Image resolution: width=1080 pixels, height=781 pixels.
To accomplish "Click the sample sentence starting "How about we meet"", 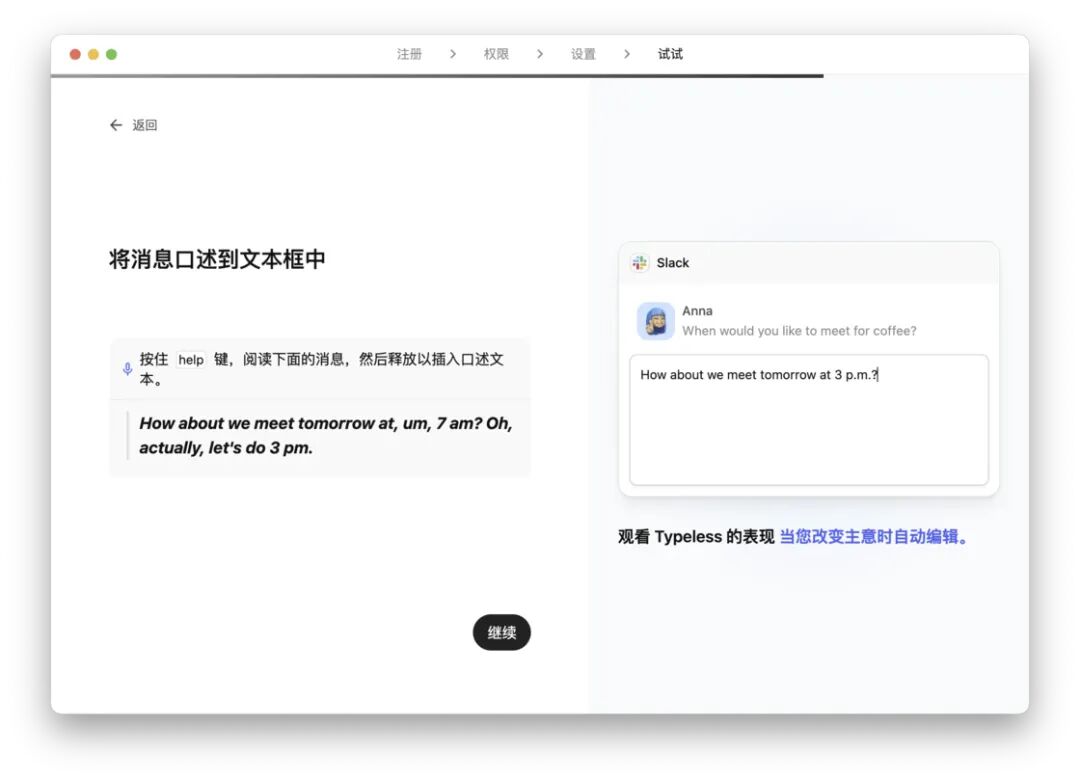I will pos(326,435).
